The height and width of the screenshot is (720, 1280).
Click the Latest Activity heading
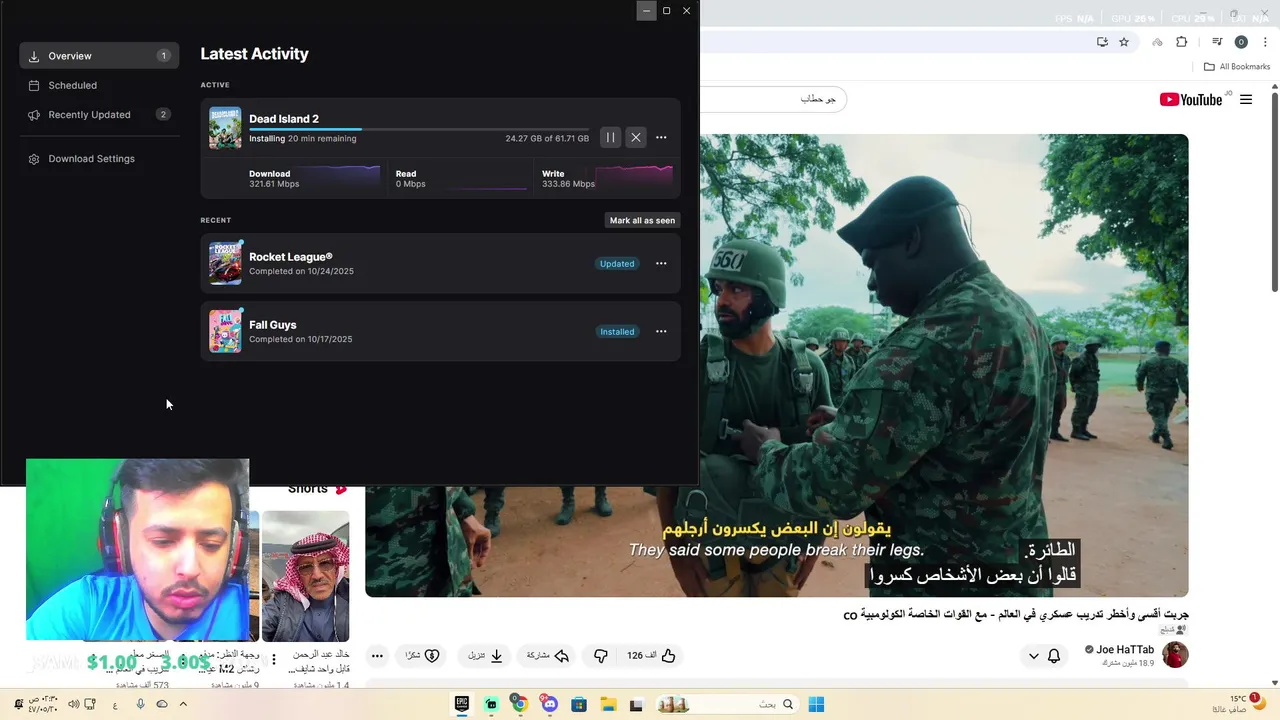(254, 54)
